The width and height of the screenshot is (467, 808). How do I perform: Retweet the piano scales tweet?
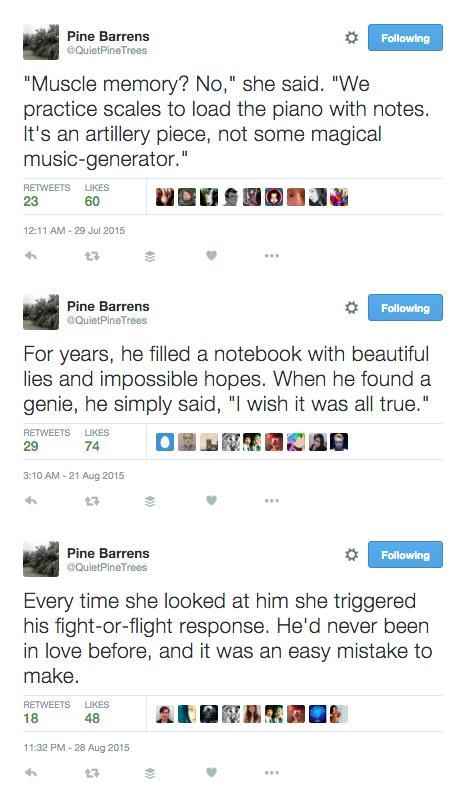[x=92, y=256]
